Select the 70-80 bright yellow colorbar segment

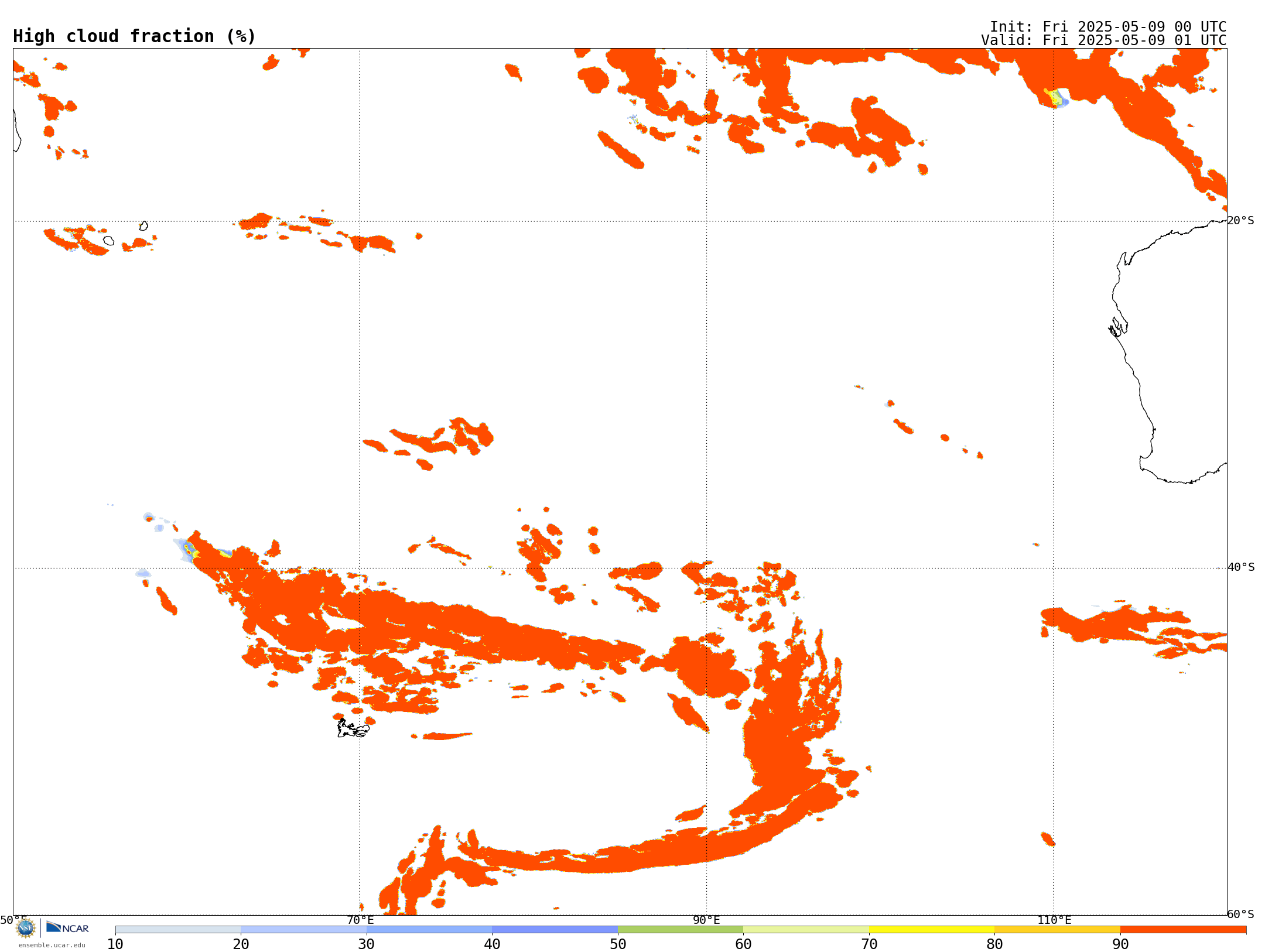click(x=932, y=930)
